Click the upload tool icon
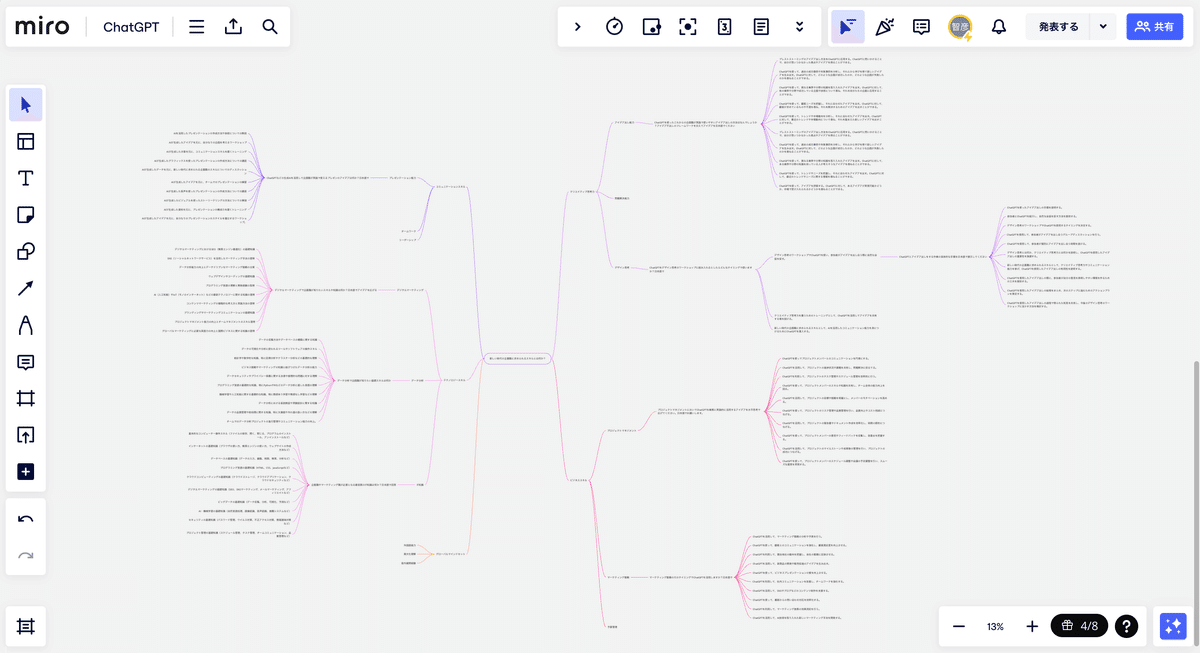 (x=26, y=435)
